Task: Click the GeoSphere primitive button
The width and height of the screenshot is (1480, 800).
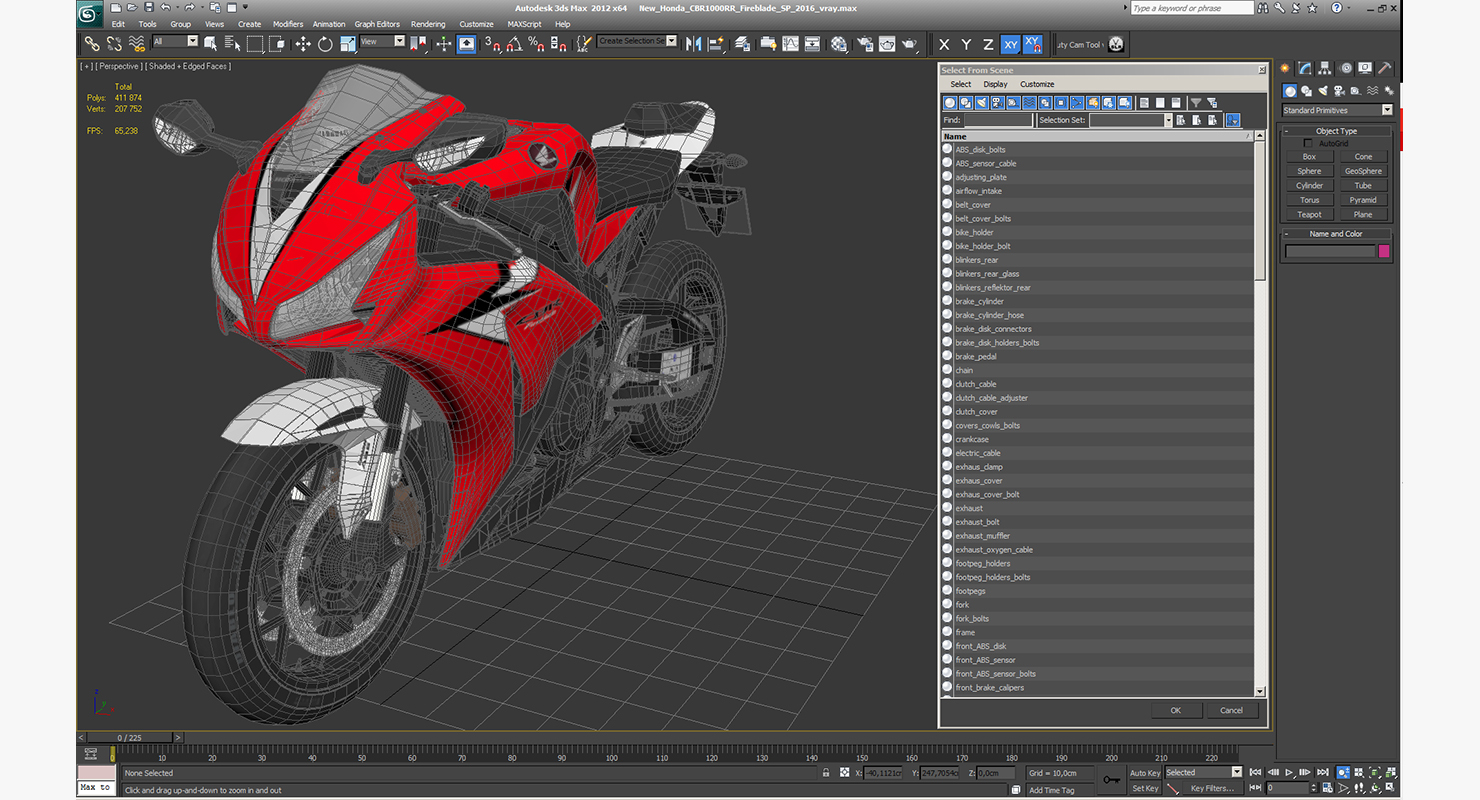Action: click(1363, 171)
